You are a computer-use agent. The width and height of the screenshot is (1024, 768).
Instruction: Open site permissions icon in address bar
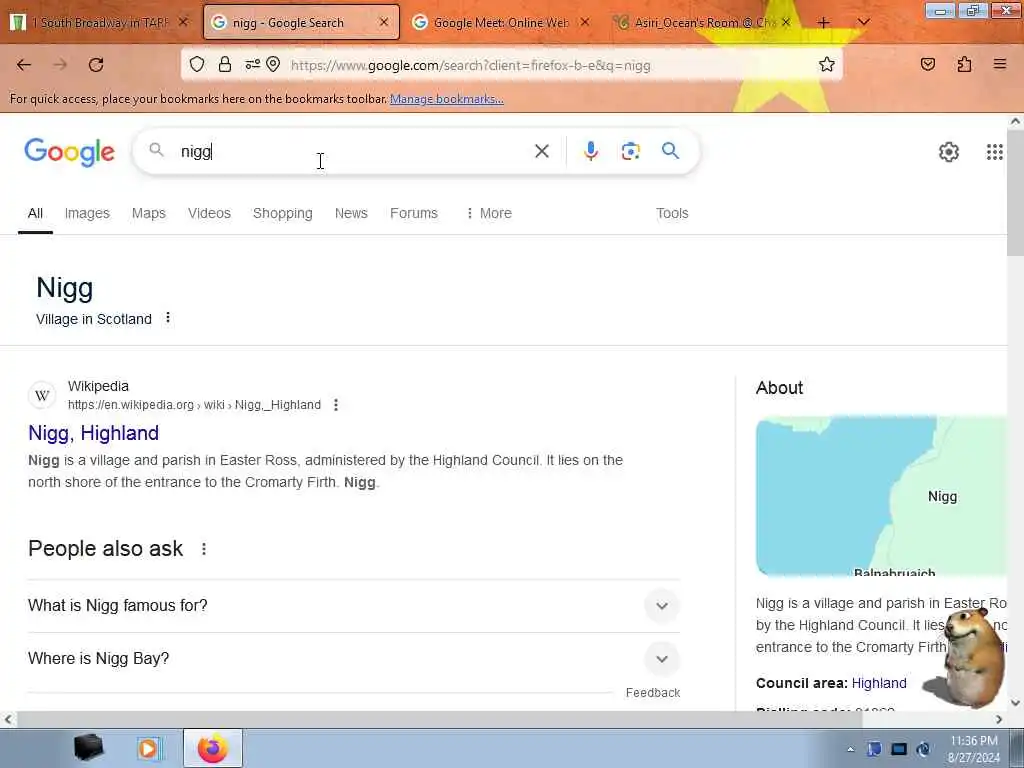click(252, 64)
